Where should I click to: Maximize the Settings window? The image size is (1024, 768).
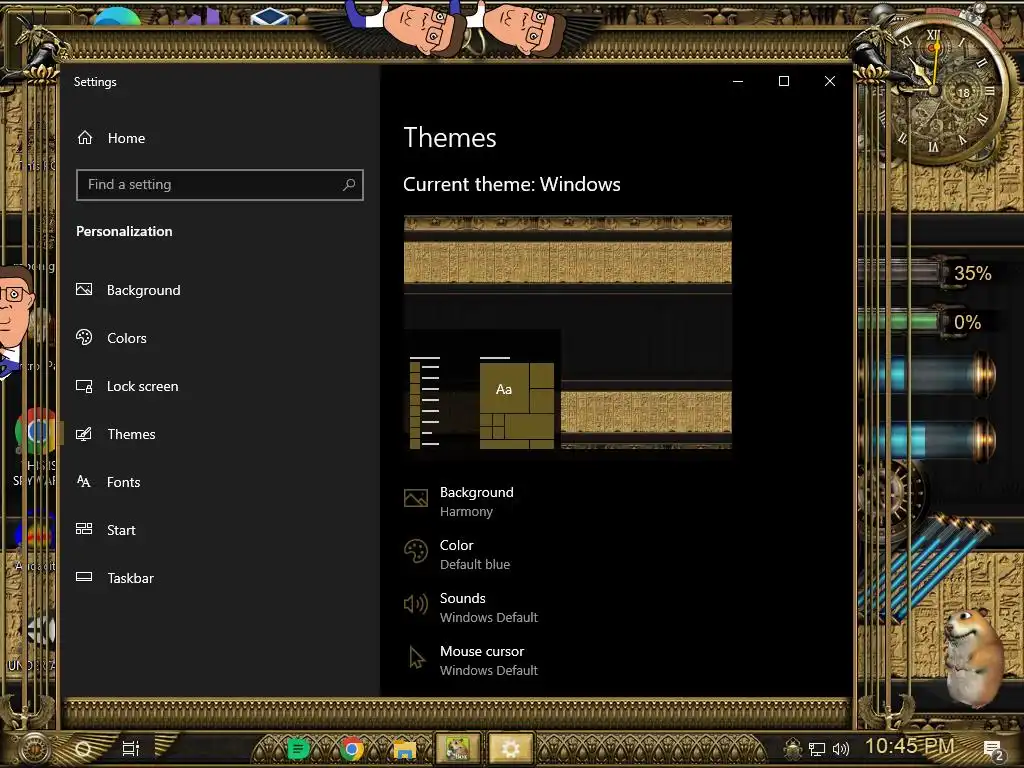(784, 81)
